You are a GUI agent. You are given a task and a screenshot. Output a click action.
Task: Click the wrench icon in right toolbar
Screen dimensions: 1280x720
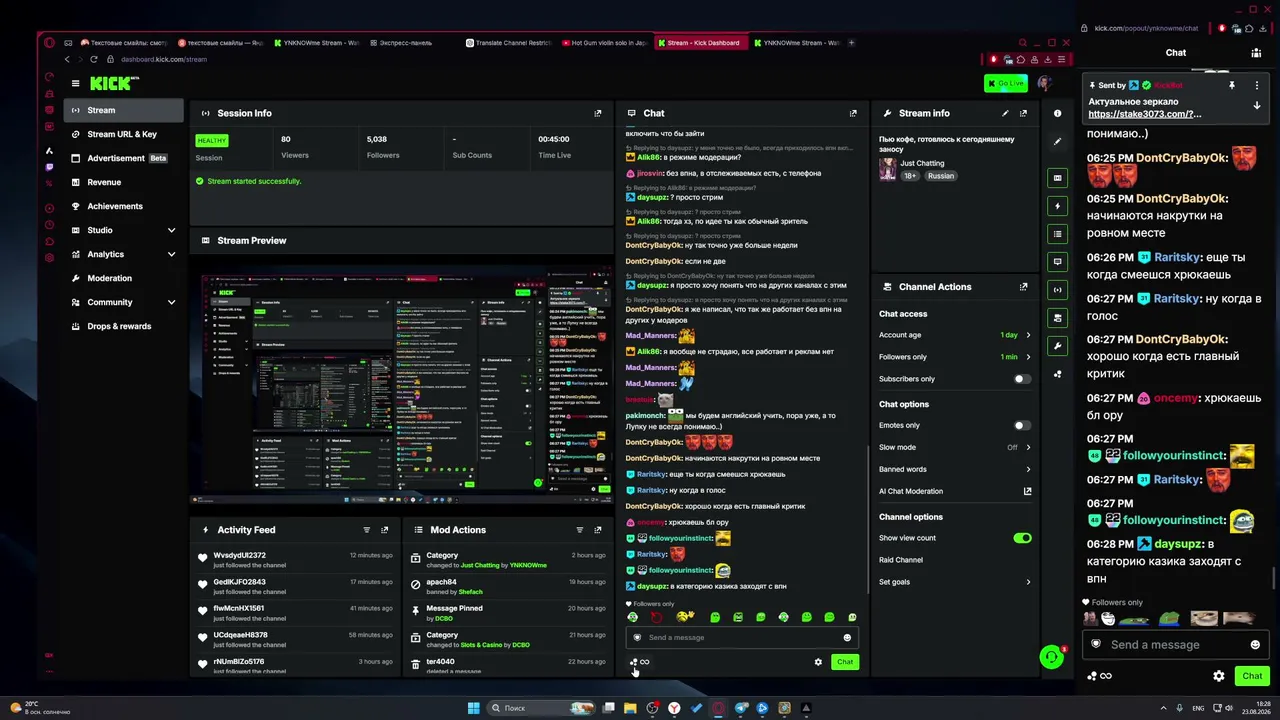click(x=1057, y=346)
